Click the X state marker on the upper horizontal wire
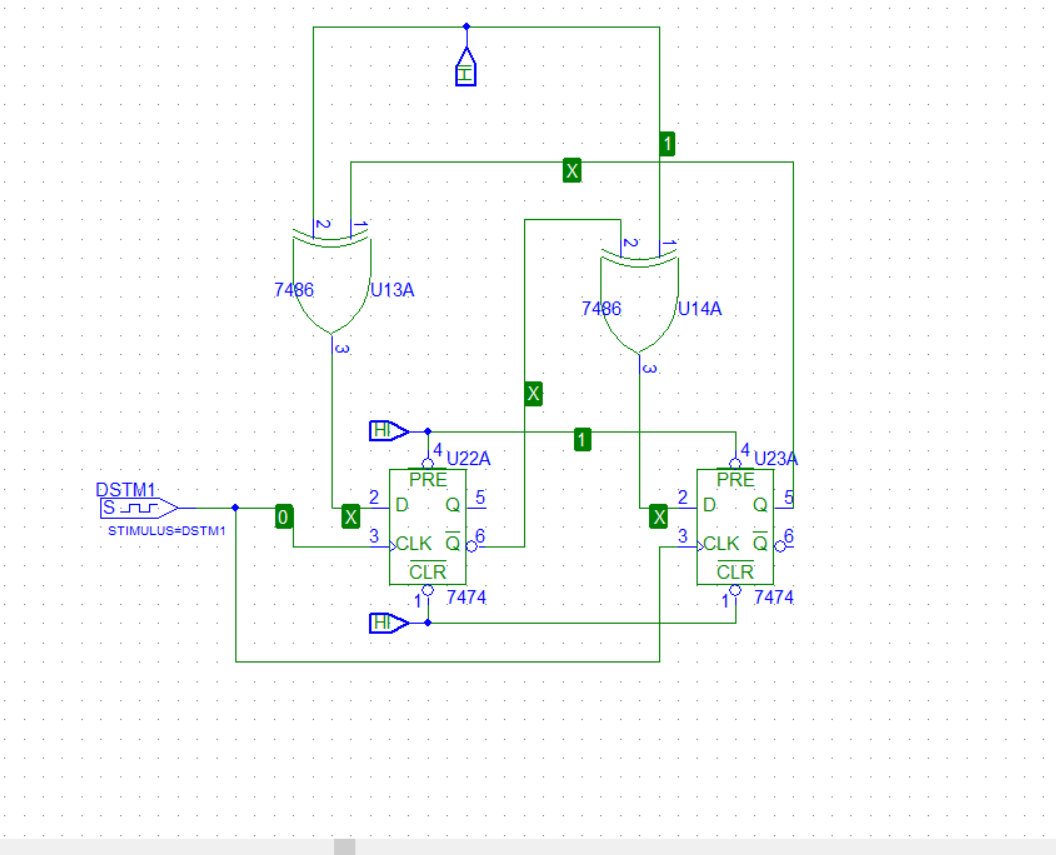The image size is (1056, 855). (572, 170)
